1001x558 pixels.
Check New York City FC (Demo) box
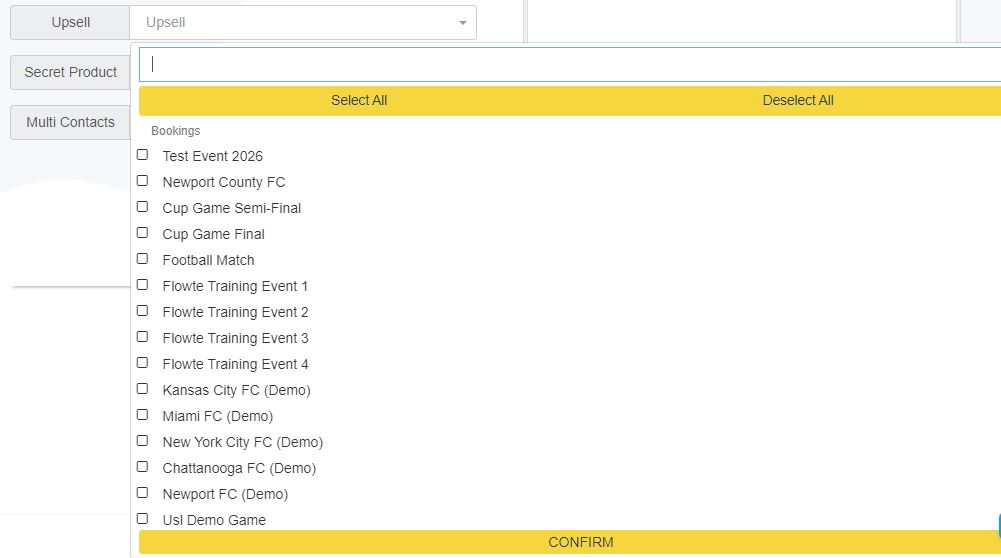[142, 441]
